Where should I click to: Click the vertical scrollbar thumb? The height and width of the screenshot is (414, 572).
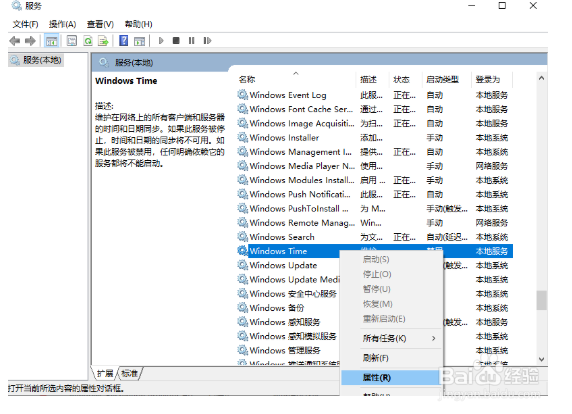click(541, 300)
